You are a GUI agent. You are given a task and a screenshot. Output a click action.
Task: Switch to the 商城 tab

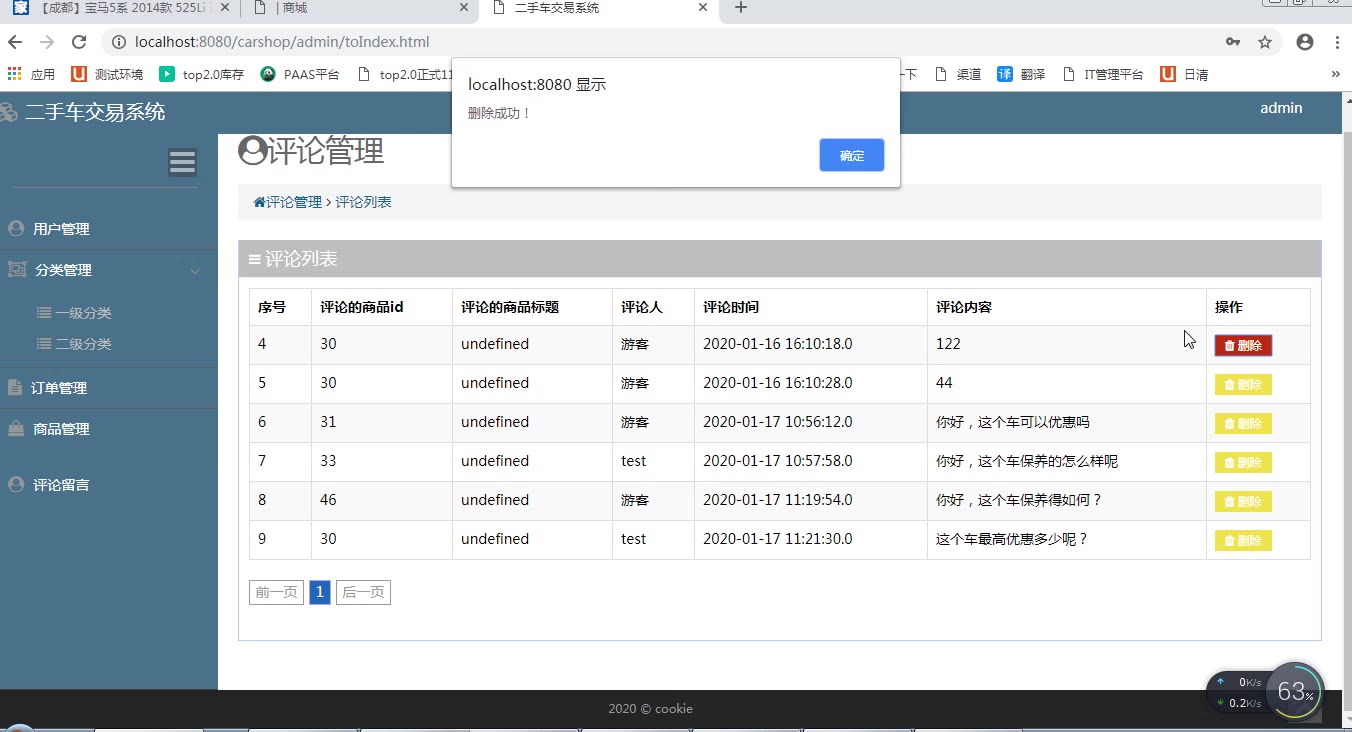pyautogui.click(x=360, y=8)
